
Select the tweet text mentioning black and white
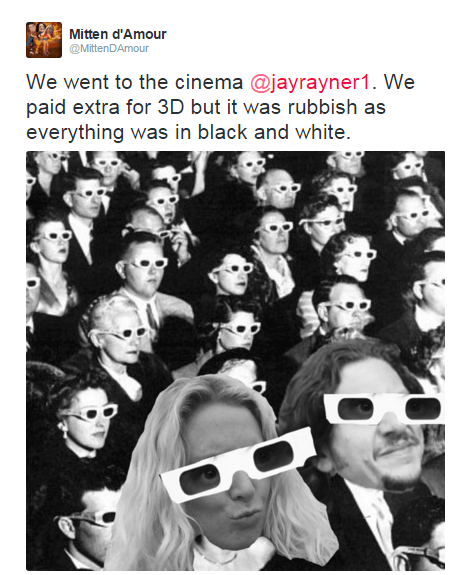click(220, 107)
